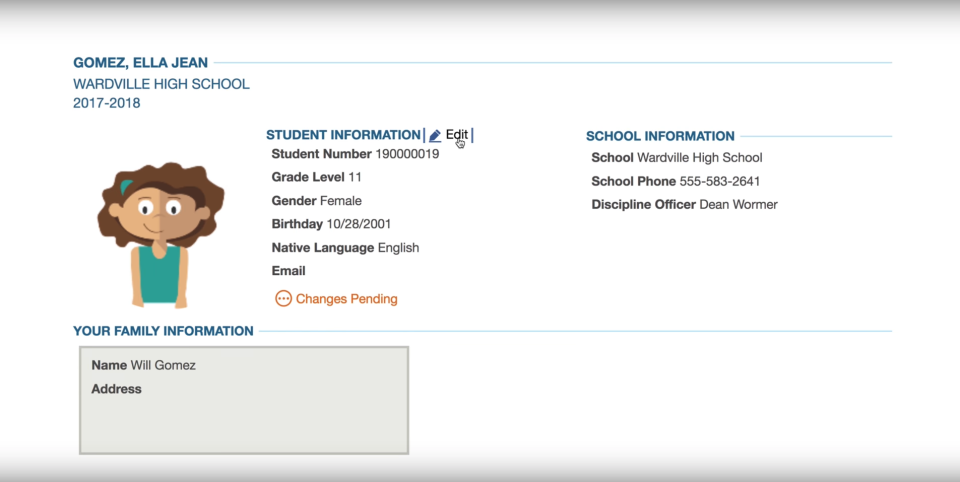Viewport: 960px width, 482px height.
Task: Click the Email label in Student Information
Action: 288,271
